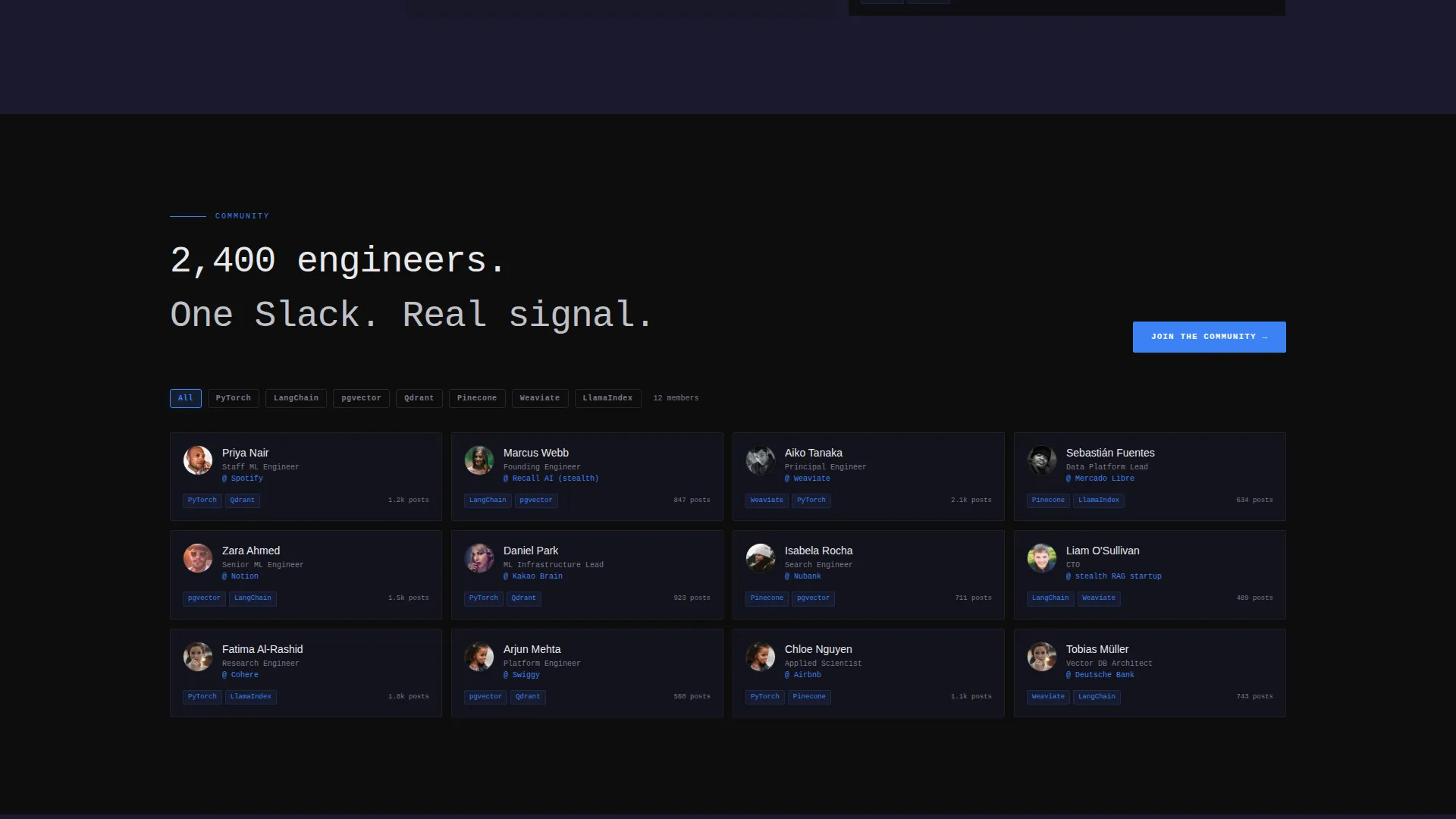This screenshot has height=819, width=1456.
Task: Open Aiko Tanaka's avatar image
Action: 761,460
